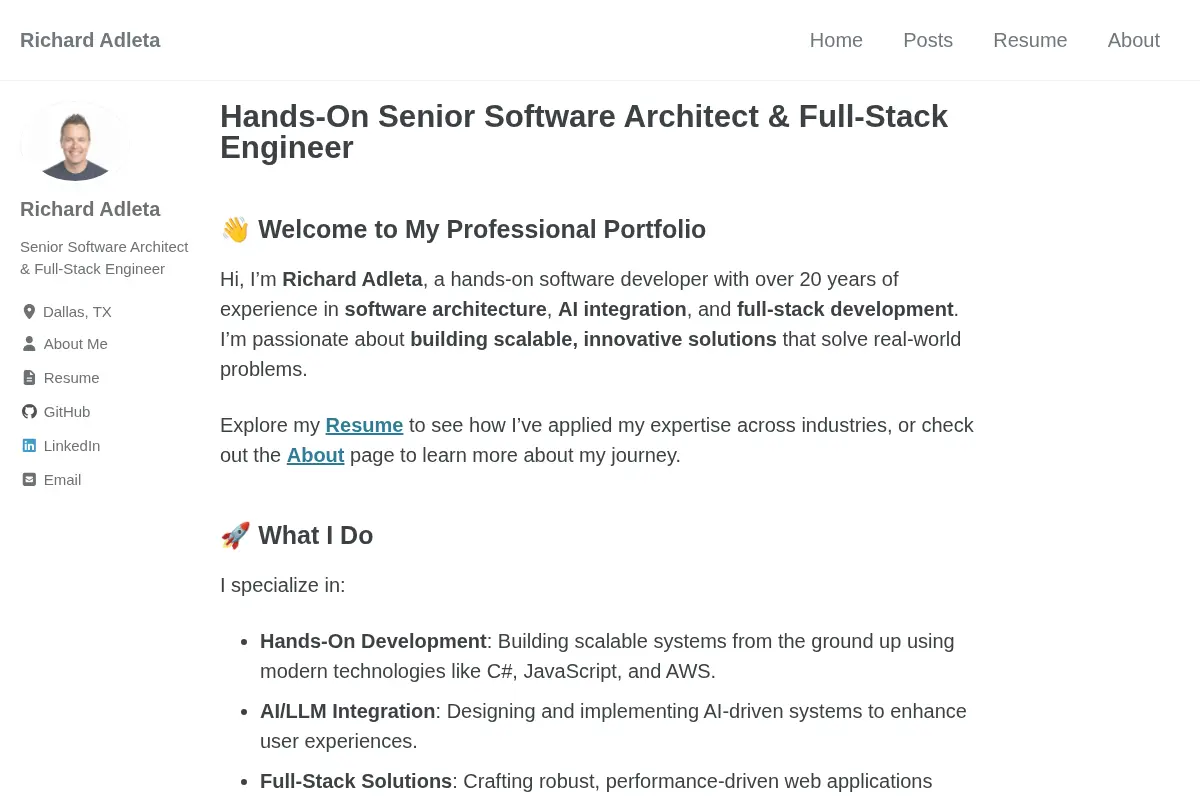The width and height of the screenshot is (1200, 800).
Task: Follow the underlined Resume link in paragraph
Action: click(364, 425)
